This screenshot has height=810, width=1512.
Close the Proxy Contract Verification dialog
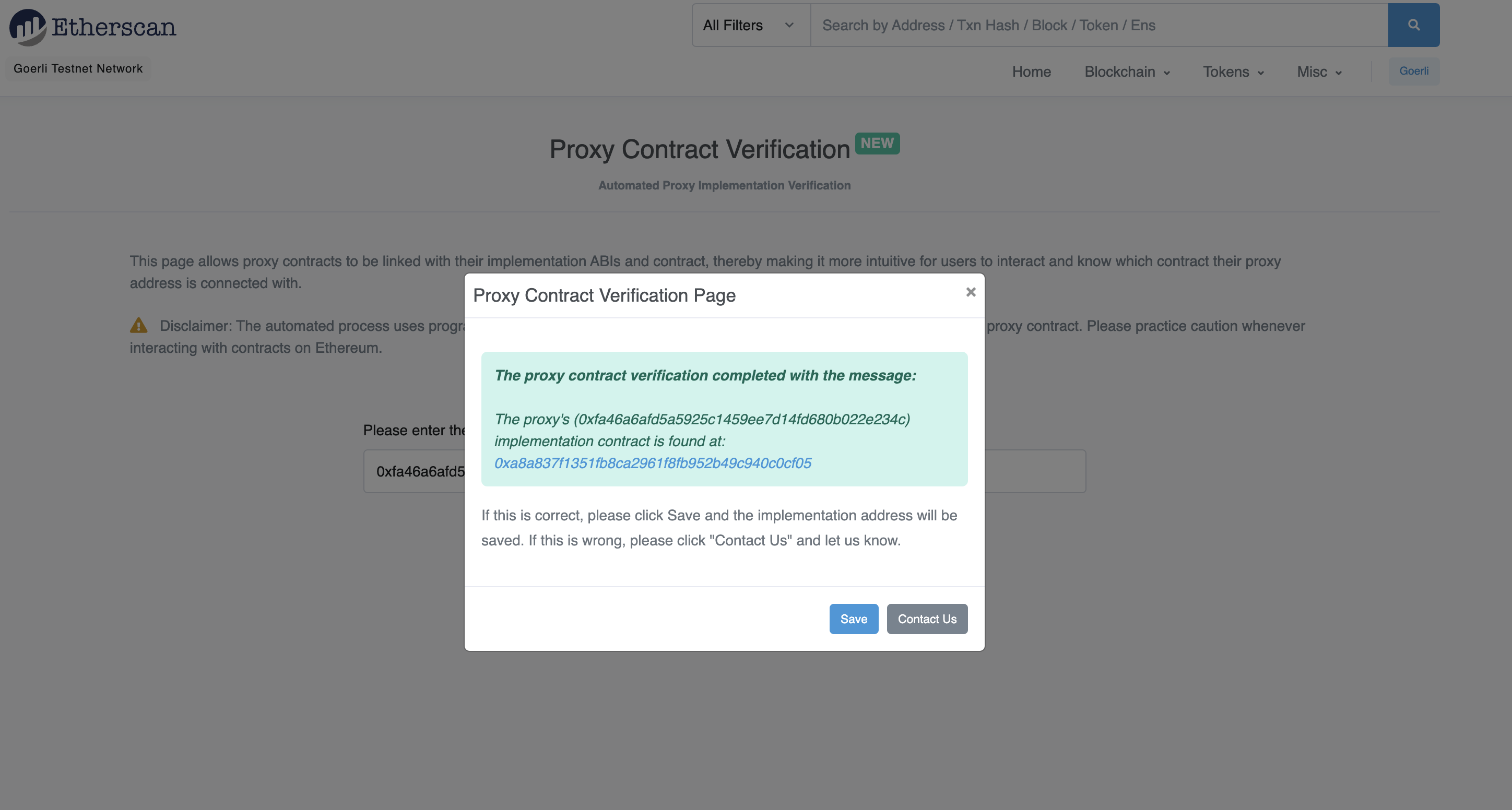[x=971, y=292]
